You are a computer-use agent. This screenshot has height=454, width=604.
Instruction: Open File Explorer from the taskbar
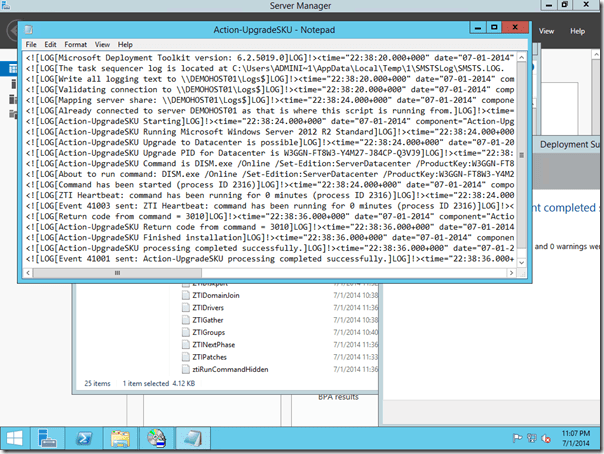tap(121, 438)
